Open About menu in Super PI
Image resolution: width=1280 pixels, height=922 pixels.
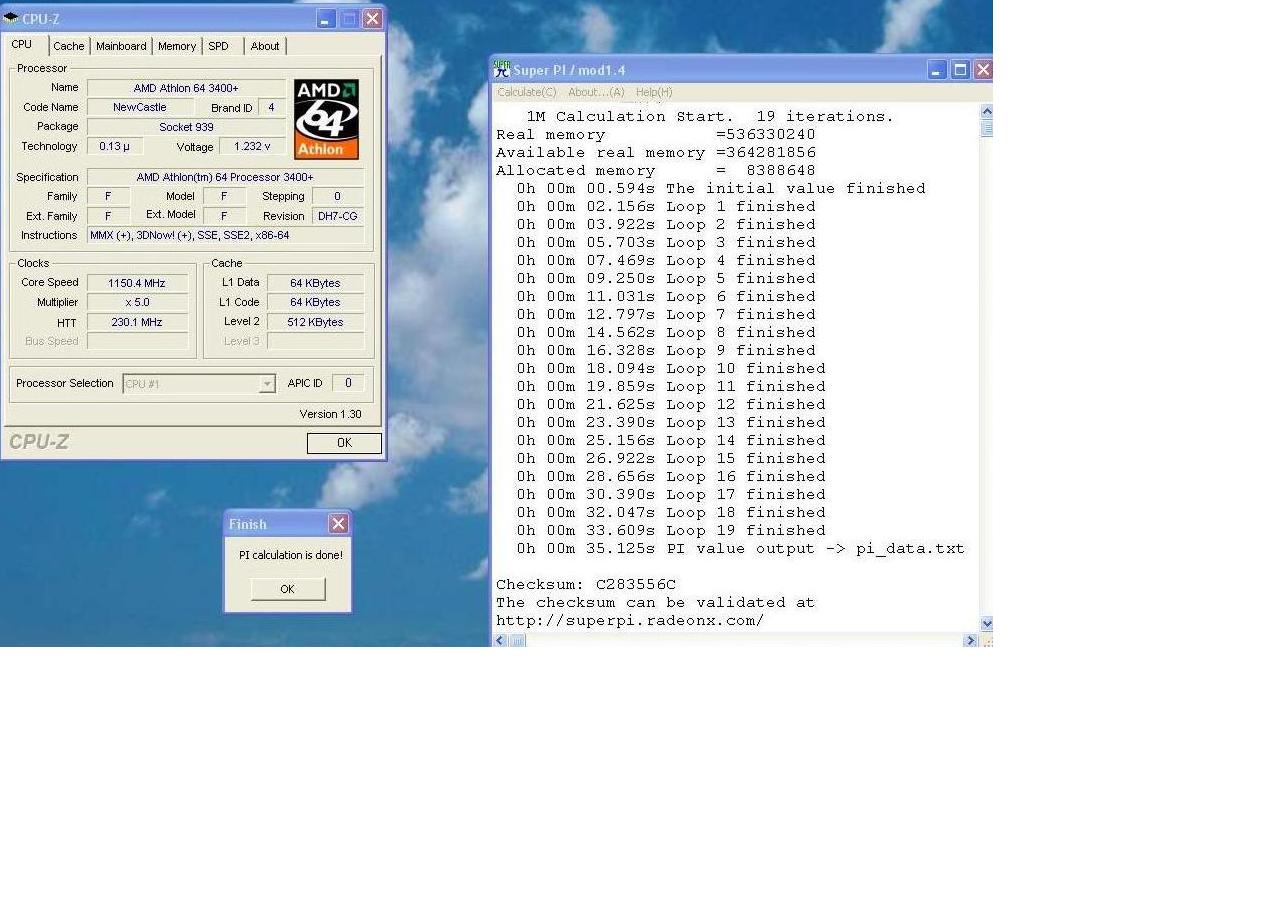pyautogui.click(x=596, y=92)
